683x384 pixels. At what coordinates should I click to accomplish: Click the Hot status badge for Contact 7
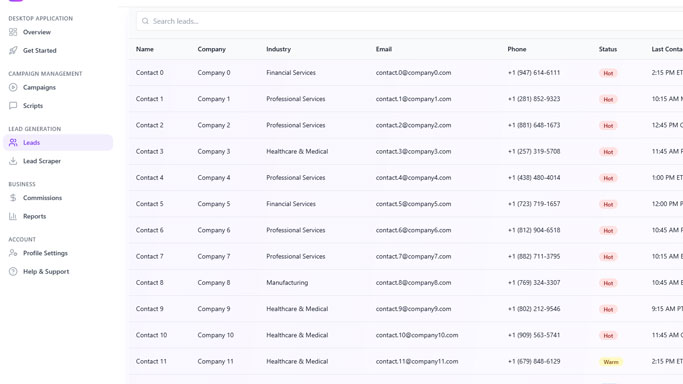pos(608,257)
